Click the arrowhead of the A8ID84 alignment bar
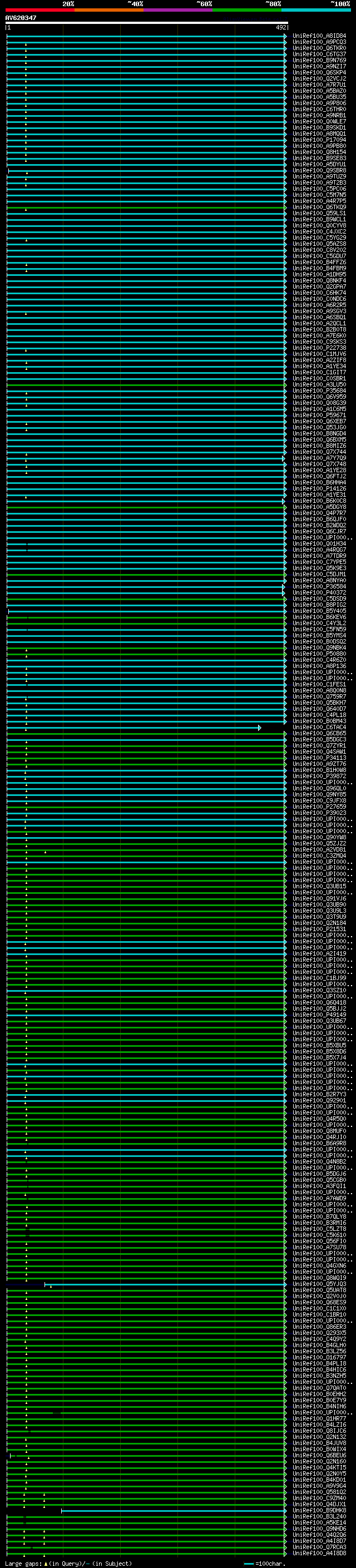356x1568 pixels. coord(285,37)
